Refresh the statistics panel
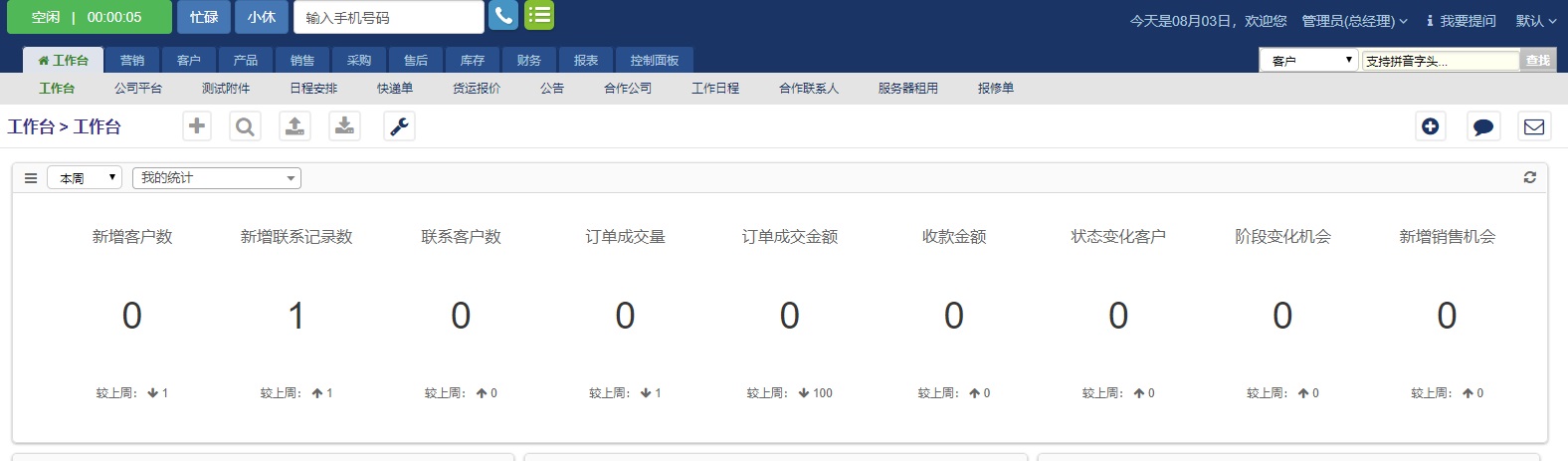Image resolution: width=1568 pixels, height=461 pixels. [1530, 177]
